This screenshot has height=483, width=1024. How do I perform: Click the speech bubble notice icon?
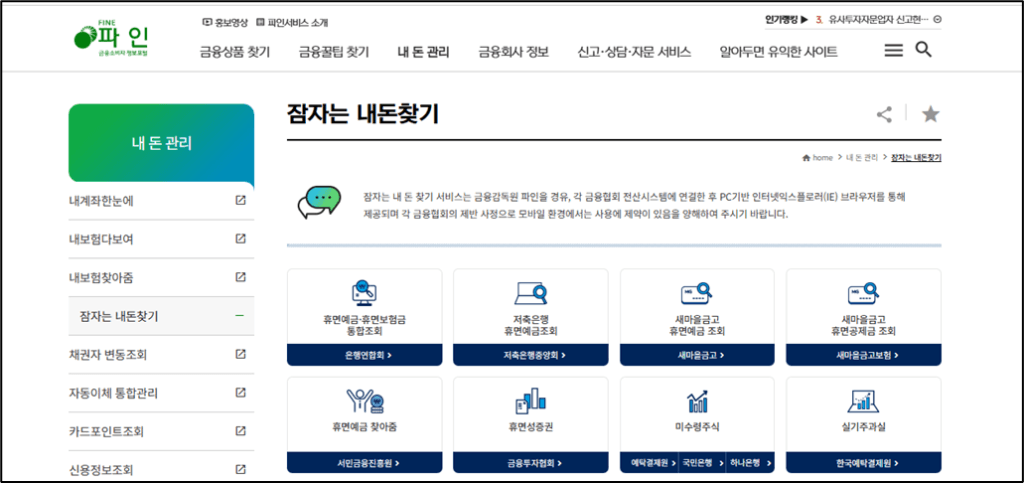(319, 202)
